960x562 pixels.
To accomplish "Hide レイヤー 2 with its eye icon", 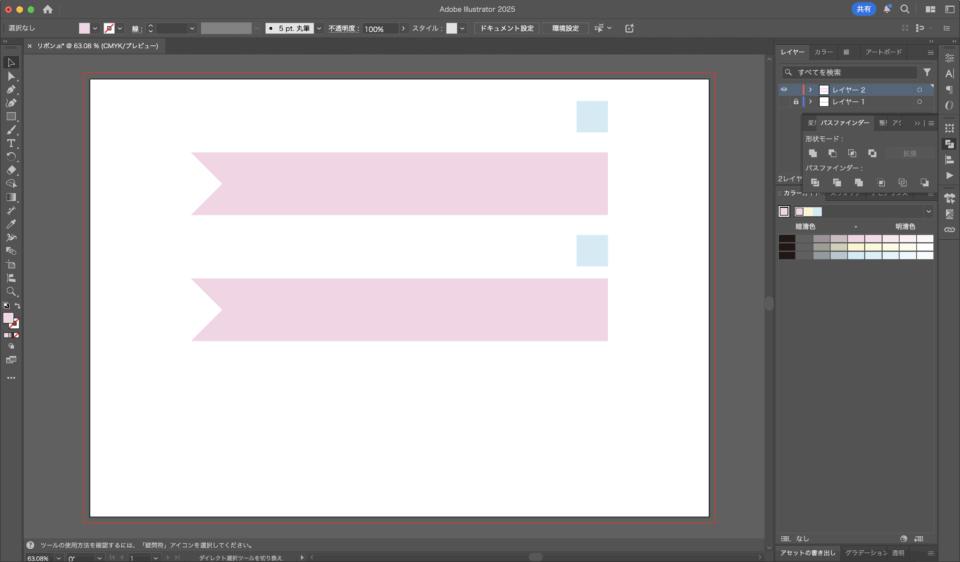I will [x=784, y=90].
